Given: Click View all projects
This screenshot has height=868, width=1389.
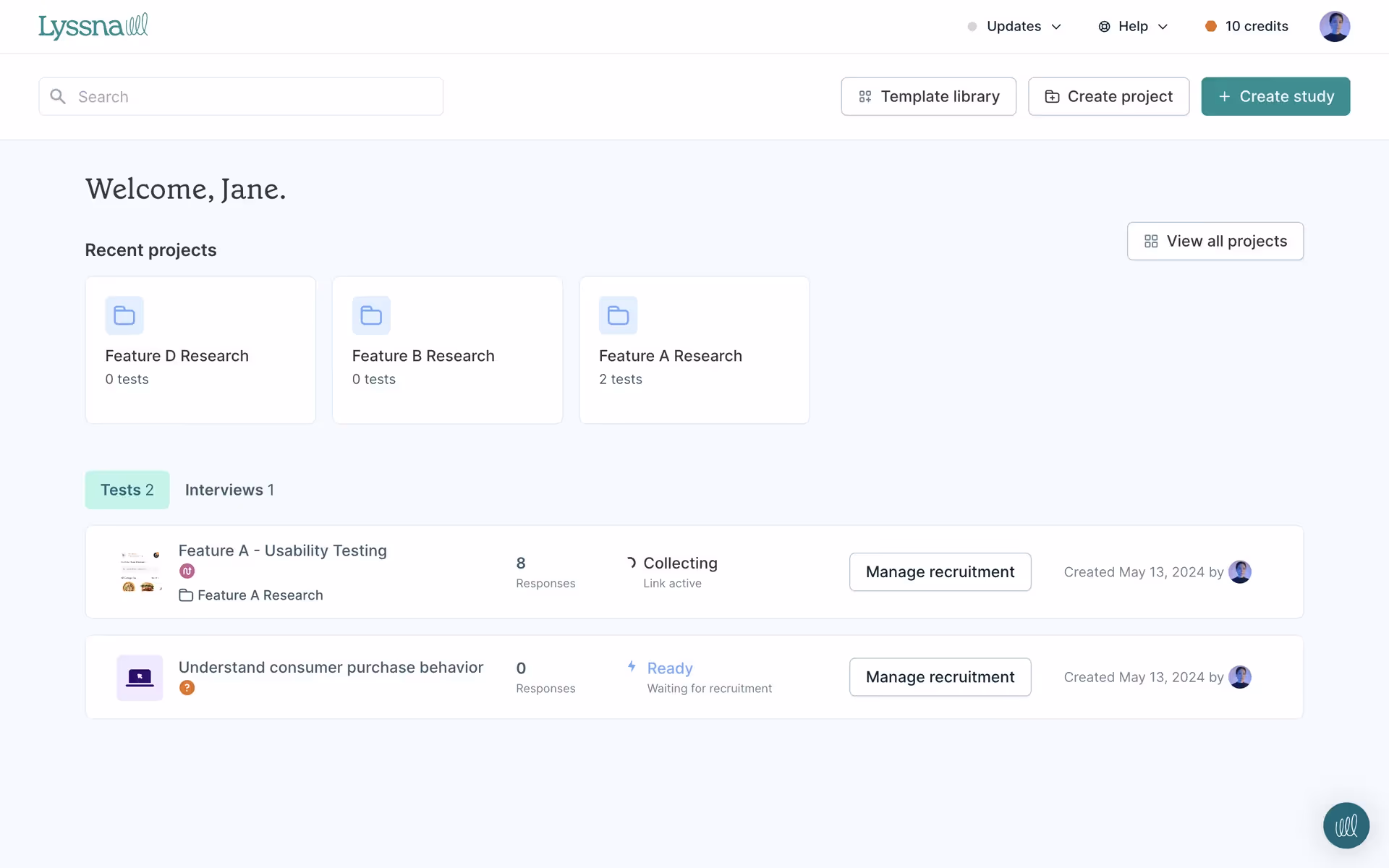Looking at the screenshot, I should click(x=1215, y=241).
